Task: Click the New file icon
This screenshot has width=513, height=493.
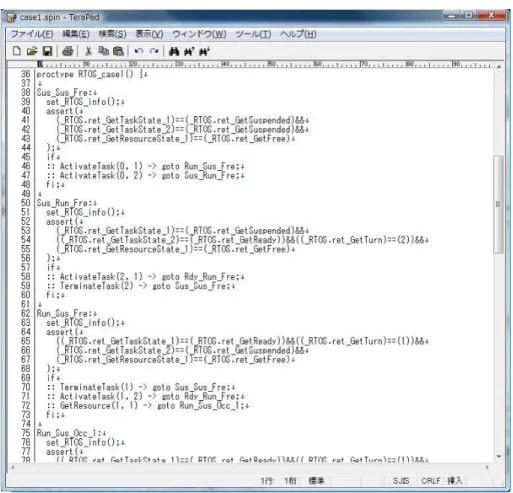Action: tap(17, 51)
